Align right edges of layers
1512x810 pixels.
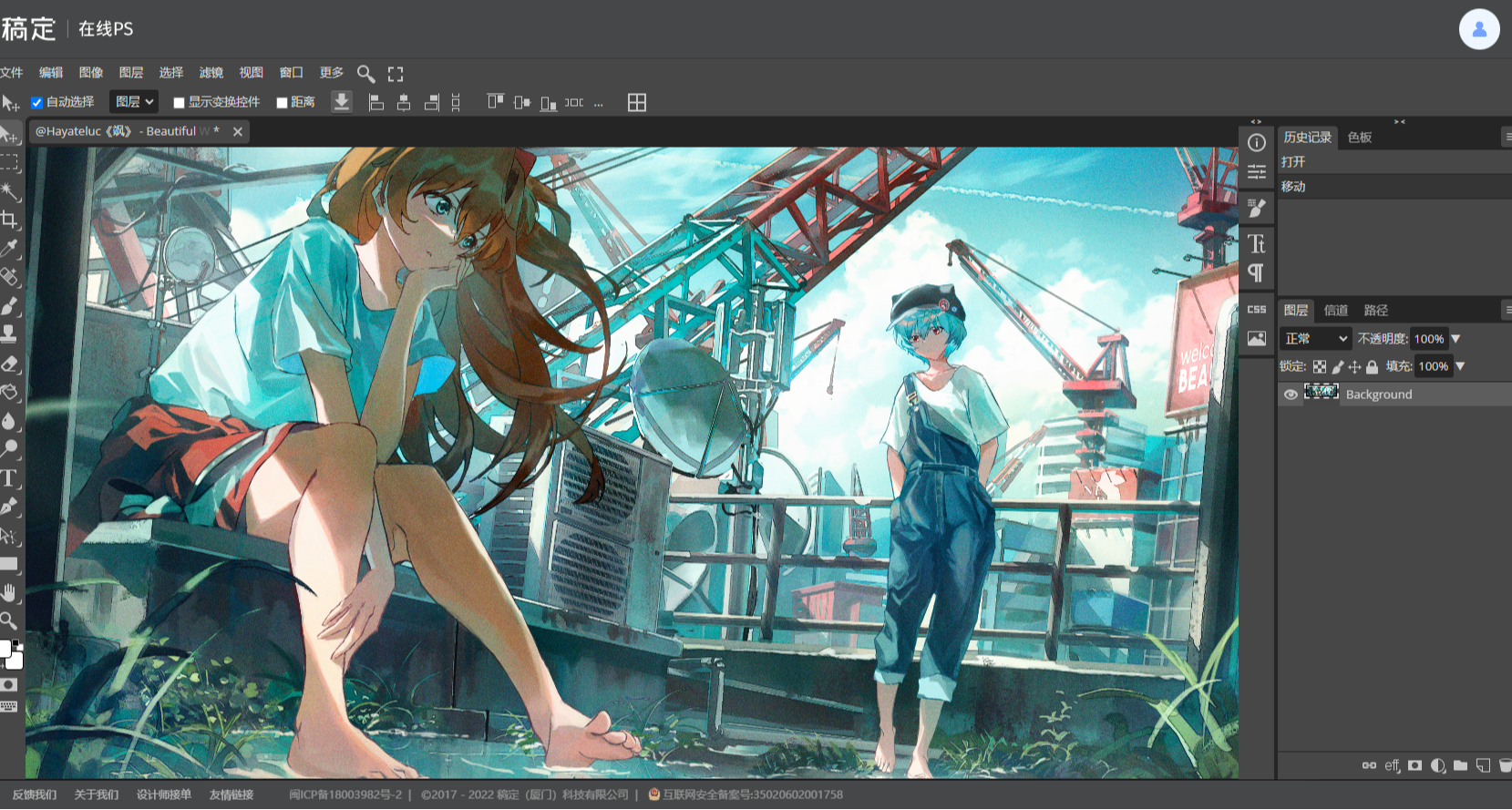[x=432, y=103]
